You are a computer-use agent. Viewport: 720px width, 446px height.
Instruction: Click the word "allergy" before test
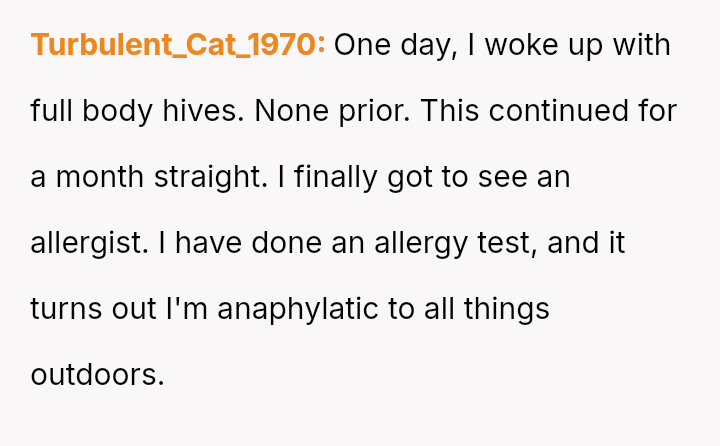(421, 243)
